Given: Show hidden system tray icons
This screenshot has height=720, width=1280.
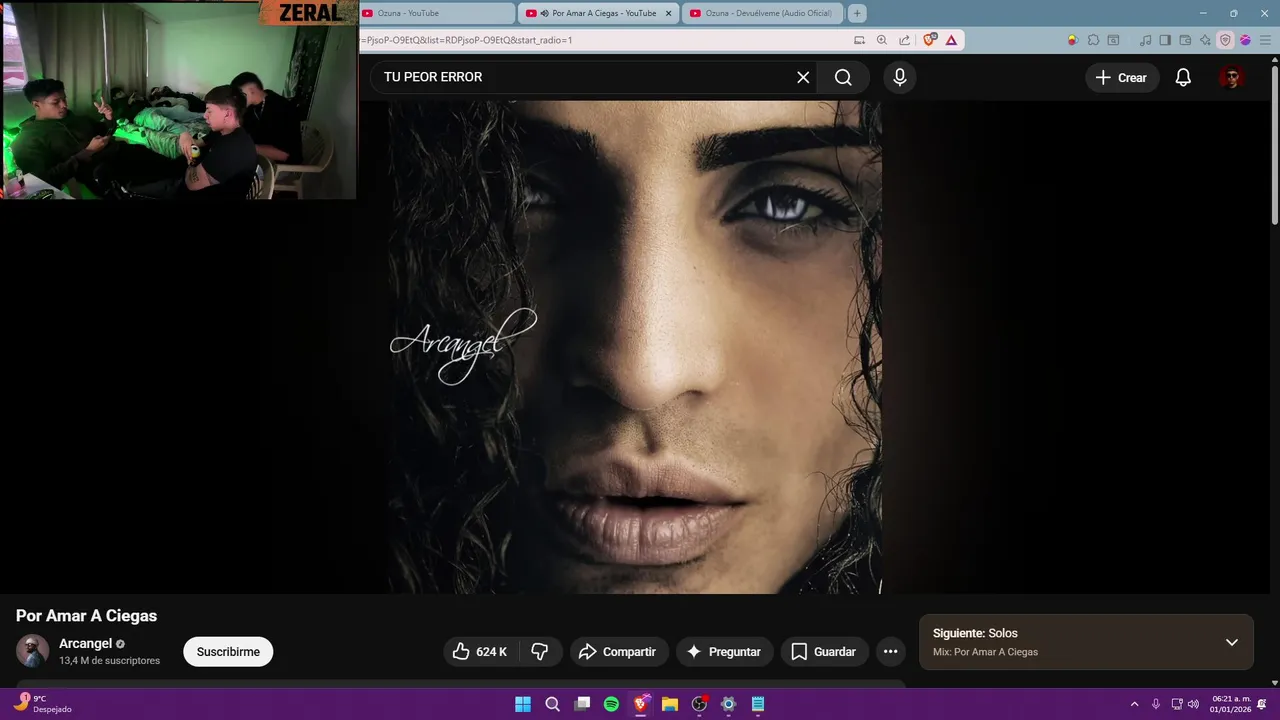Looking at the screenshot, I should (1134, 704).
